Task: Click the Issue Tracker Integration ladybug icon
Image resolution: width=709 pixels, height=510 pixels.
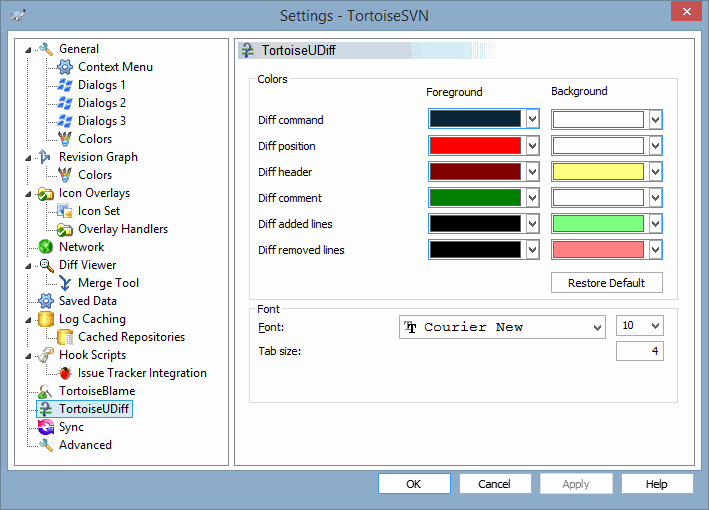Action: click(65, 373)
